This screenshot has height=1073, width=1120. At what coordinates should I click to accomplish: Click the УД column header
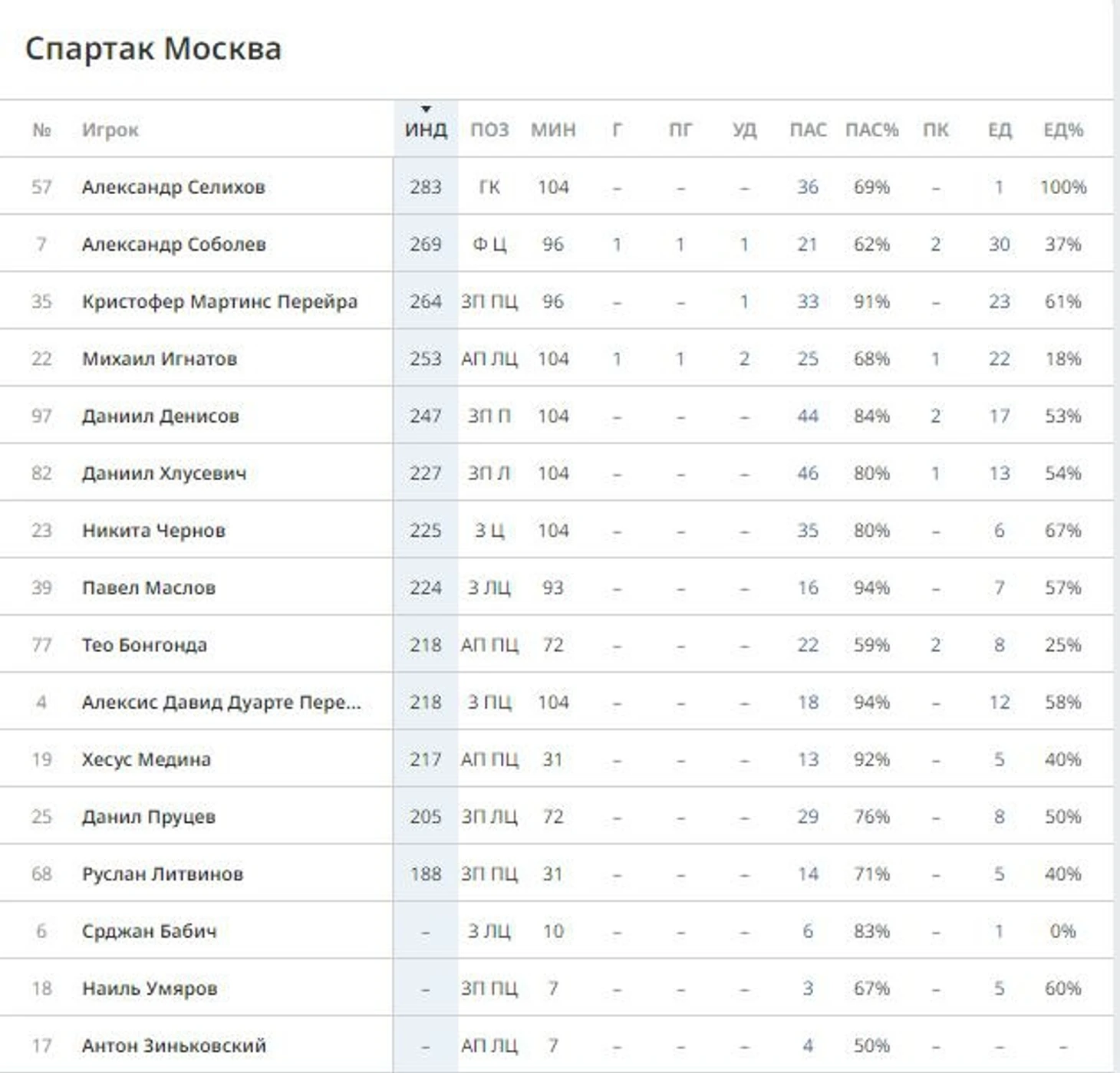(744, 130)
